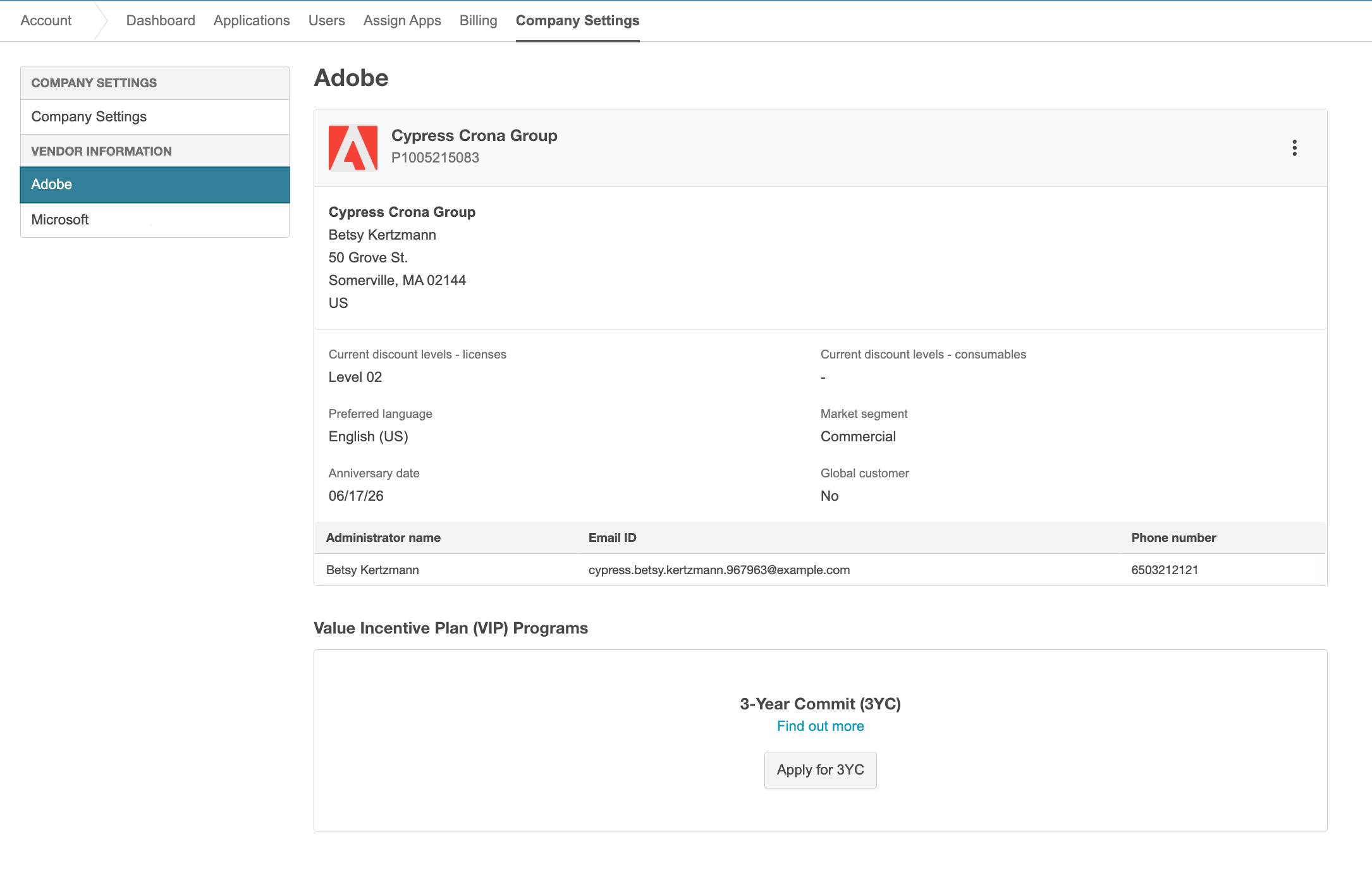This screenshot has height=870, width=1372.
Task: Click the Somerville, MA 02144 address line
Action: [397, 281]
